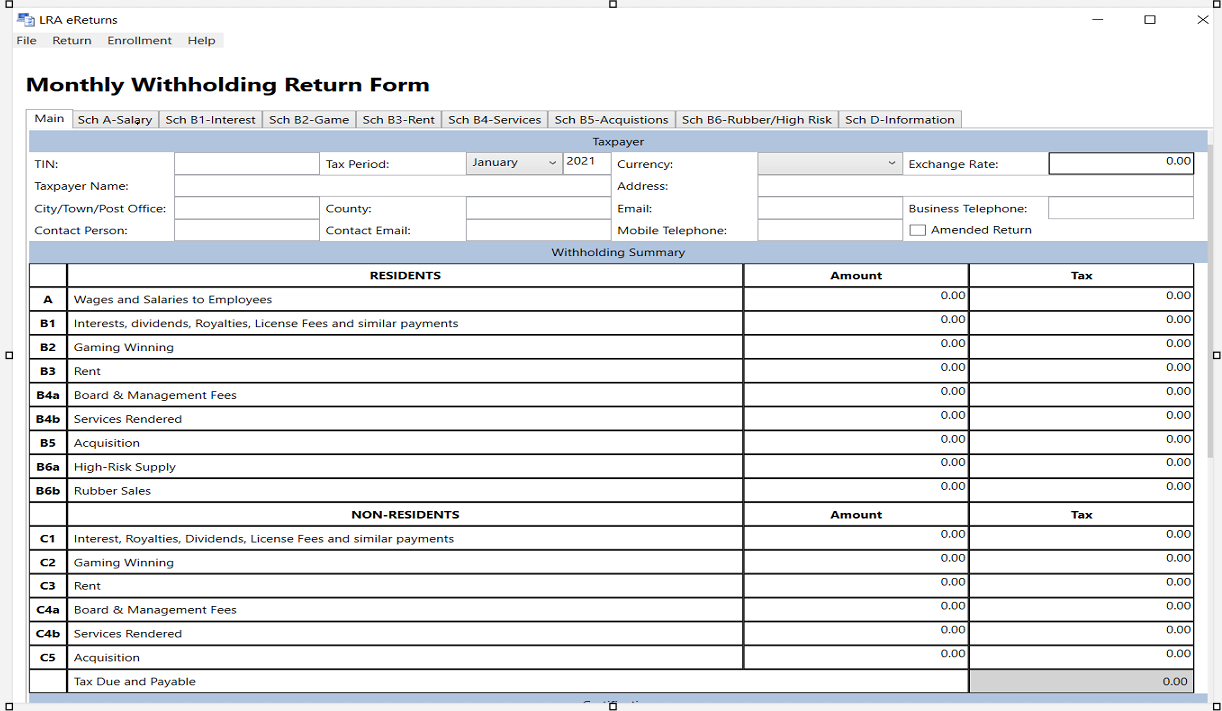This screenshot has height=711, width=1222.
Task: Click the LRA eReturns app icon in title bar
Action: pyautogui.click(x=26, y=20)
